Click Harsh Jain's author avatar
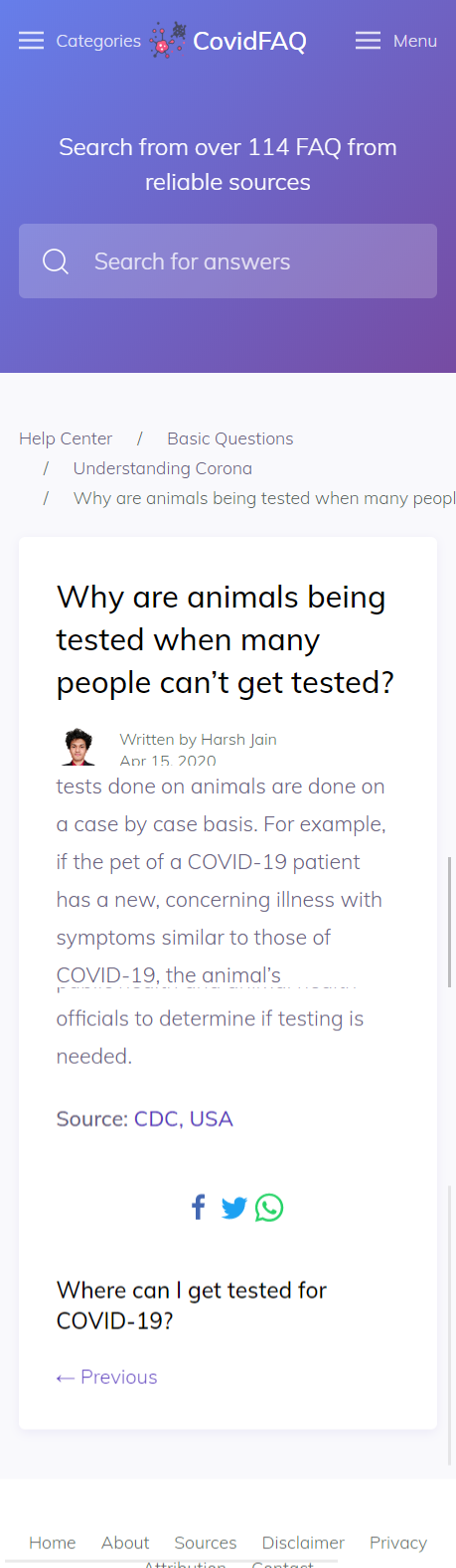The height and width of the screenshot is (1568, 456). click(x=77, y=747)
